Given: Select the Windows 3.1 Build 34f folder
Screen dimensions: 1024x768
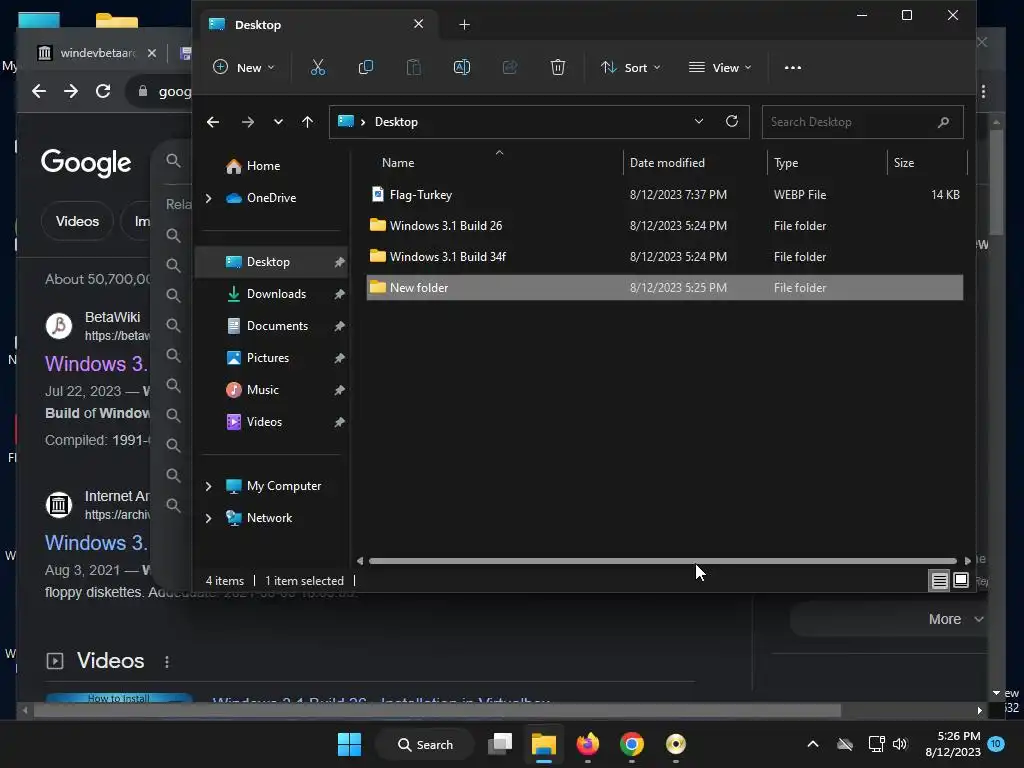Looking at the screenshot, I should pyautogui.click(x=665, y=257).
